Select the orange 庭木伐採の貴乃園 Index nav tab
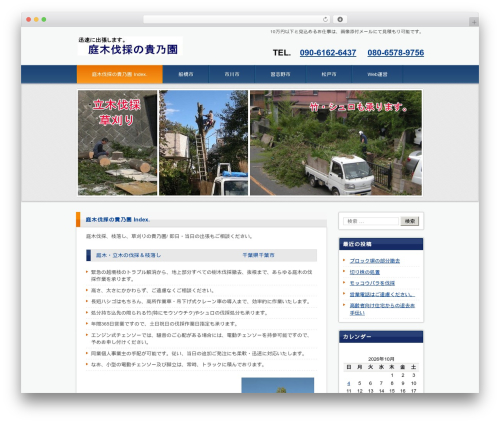Screen dimensions: 500x423 click(x=120, y=74)
